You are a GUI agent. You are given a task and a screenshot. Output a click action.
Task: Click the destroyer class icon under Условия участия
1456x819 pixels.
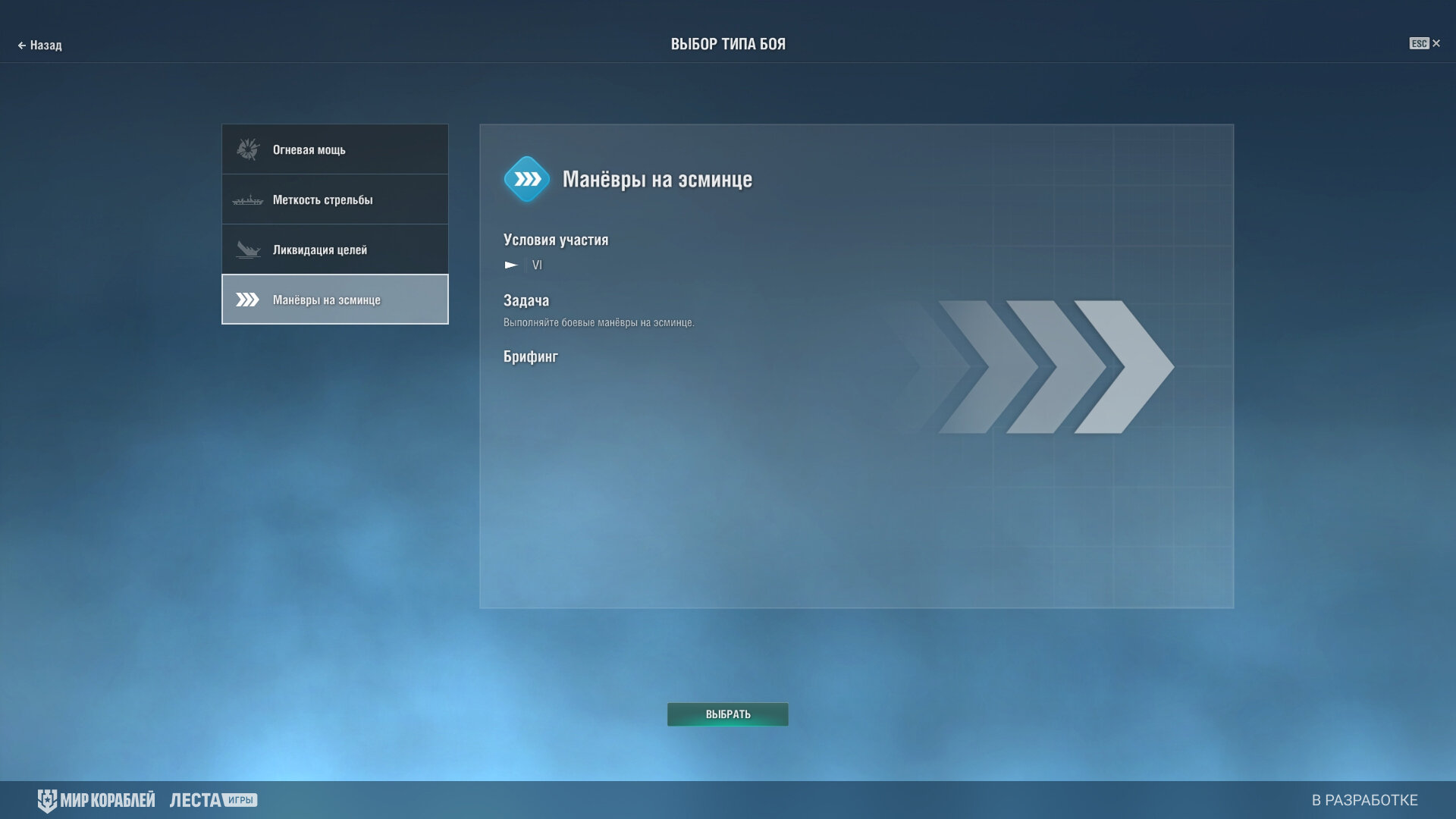(x=511, y=265)
